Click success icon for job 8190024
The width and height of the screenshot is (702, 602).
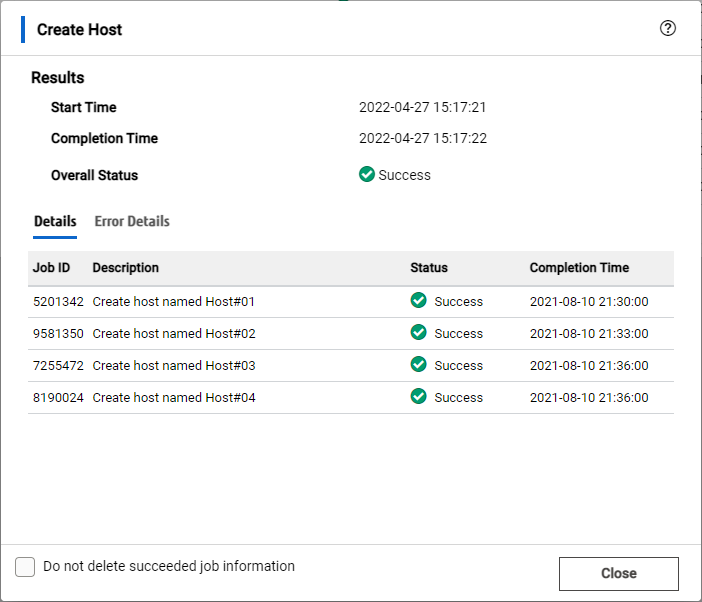tap(419, 397)
